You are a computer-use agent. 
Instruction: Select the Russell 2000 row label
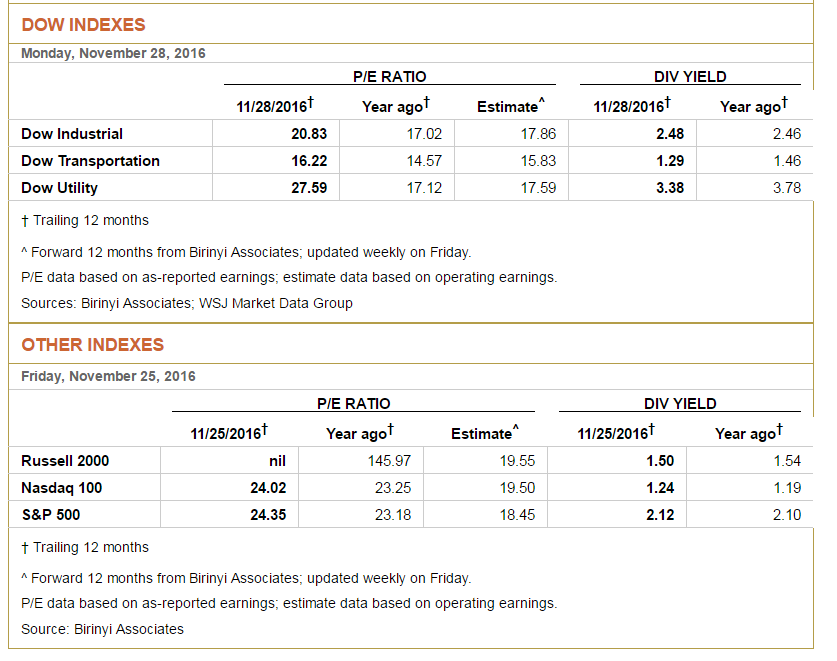[65, 461]
